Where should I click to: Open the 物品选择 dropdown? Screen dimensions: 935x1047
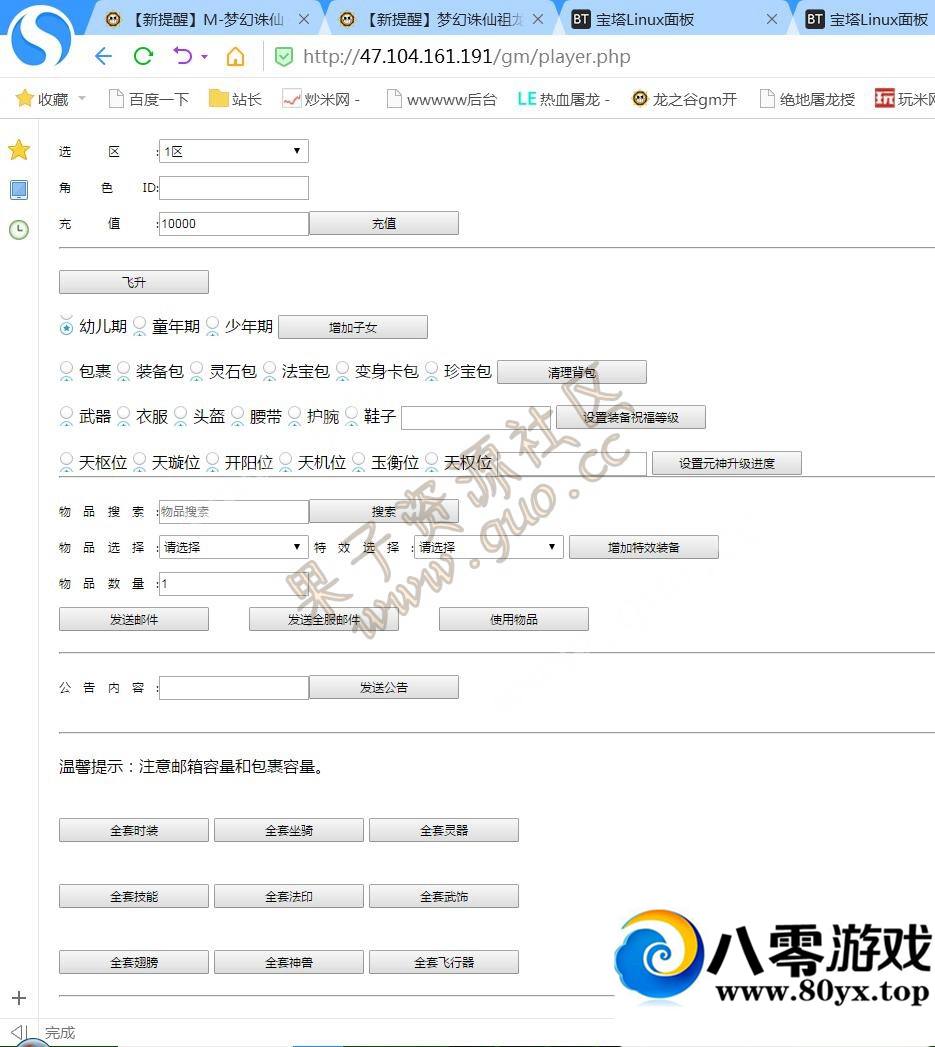point(234,547)
